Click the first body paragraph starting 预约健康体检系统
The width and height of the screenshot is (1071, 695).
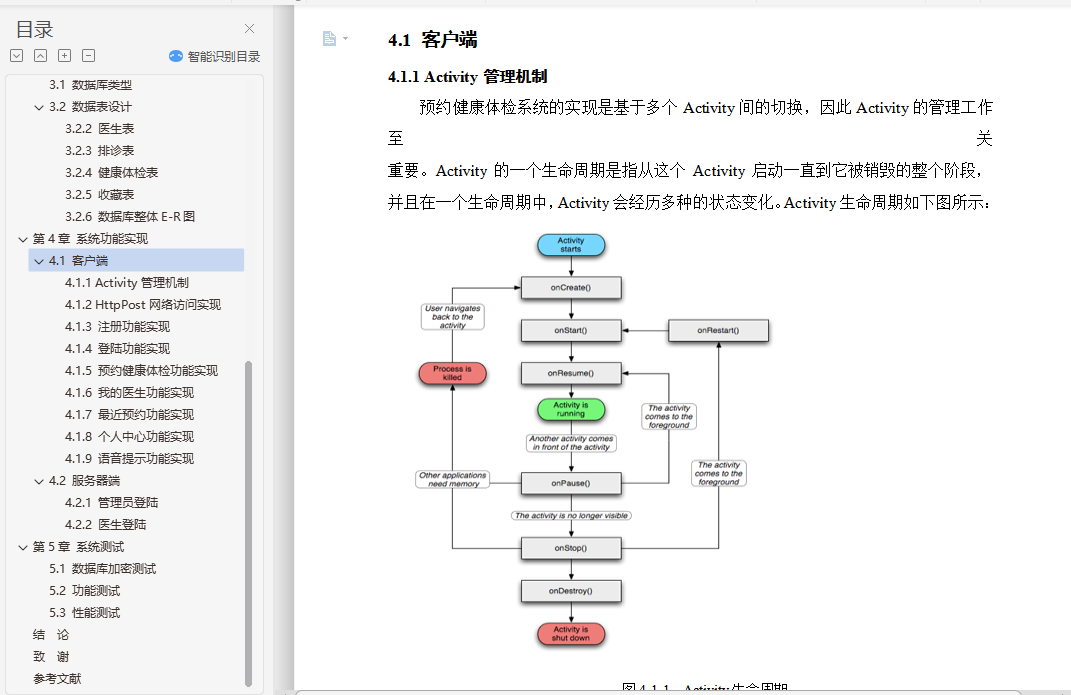[690, 155]
